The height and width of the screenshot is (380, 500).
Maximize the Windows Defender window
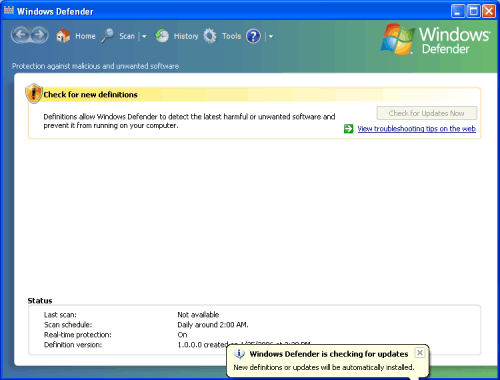[x=473, y=11]
